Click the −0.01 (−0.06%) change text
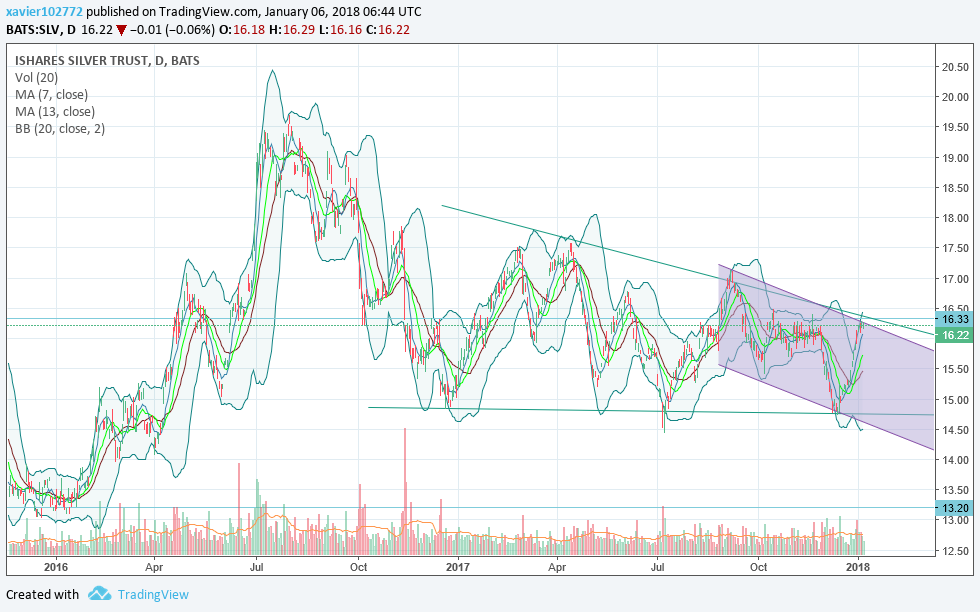Image resolution: width=980 pixels, height=612 pixels. (173, 29)
